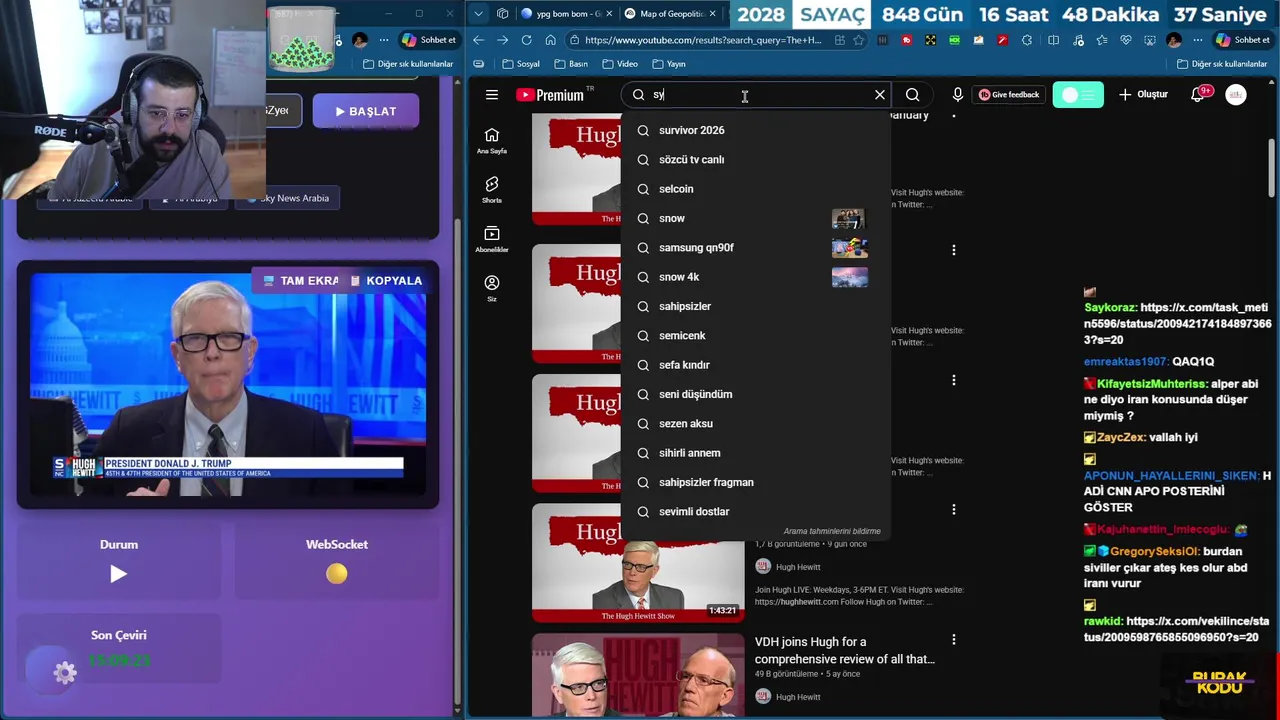Close the ypg bom bom tab

pos(608,14)
